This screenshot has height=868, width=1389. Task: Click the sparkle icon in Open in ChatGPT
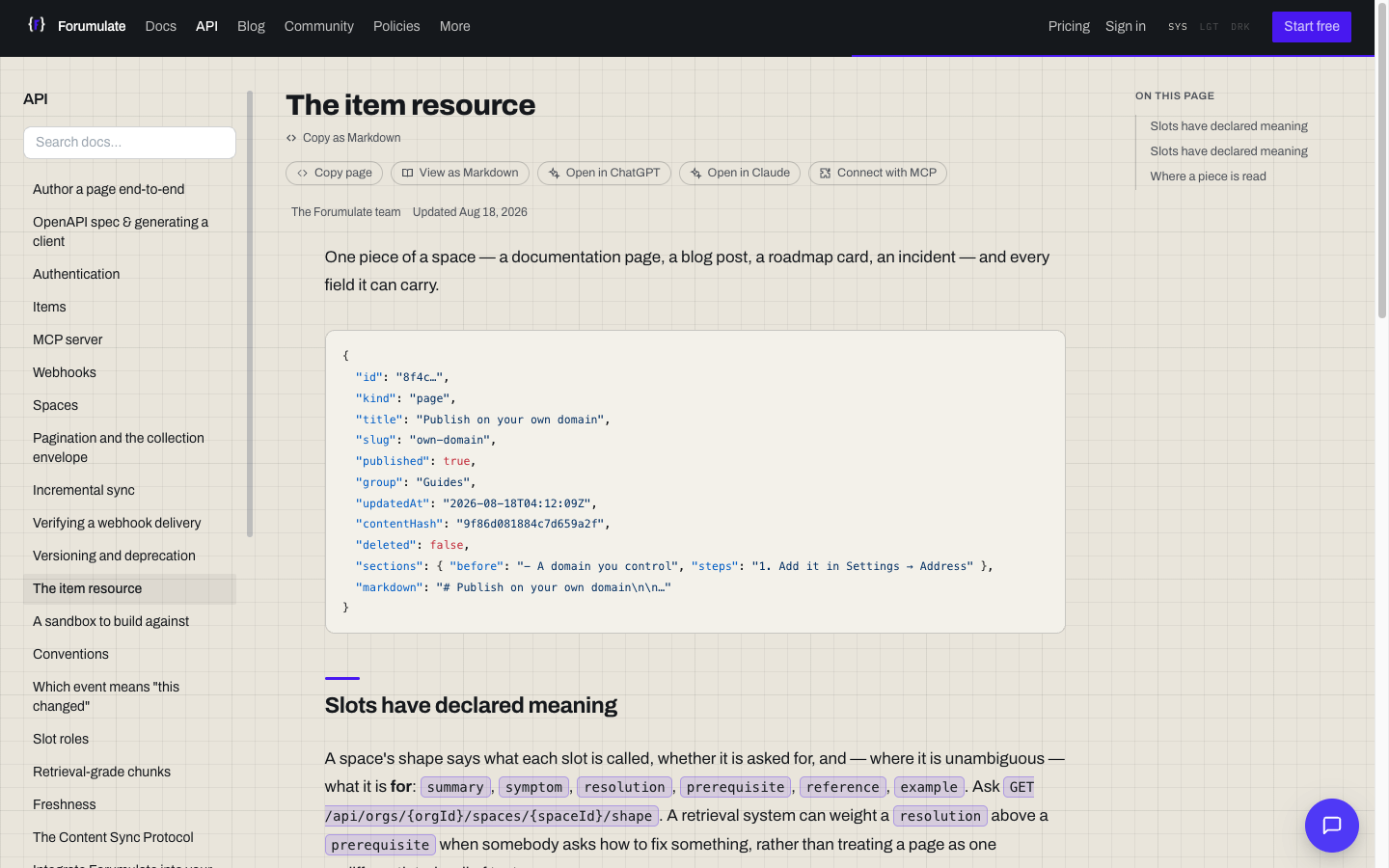coord(555,174)
